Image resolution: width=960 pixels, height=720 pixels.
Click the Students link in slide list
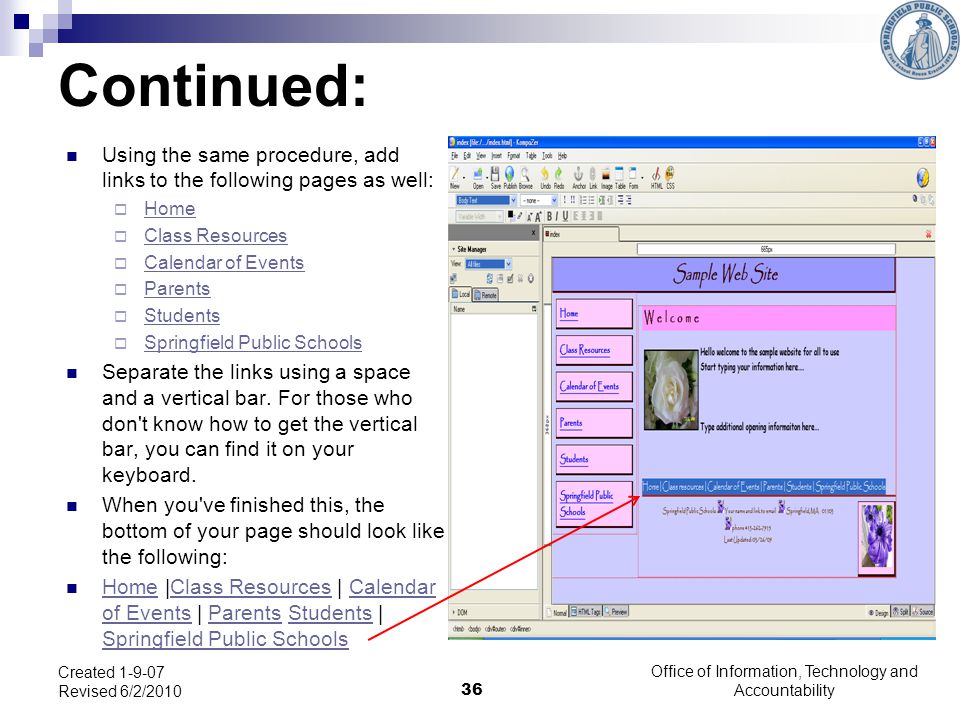(x=182, y=316)
